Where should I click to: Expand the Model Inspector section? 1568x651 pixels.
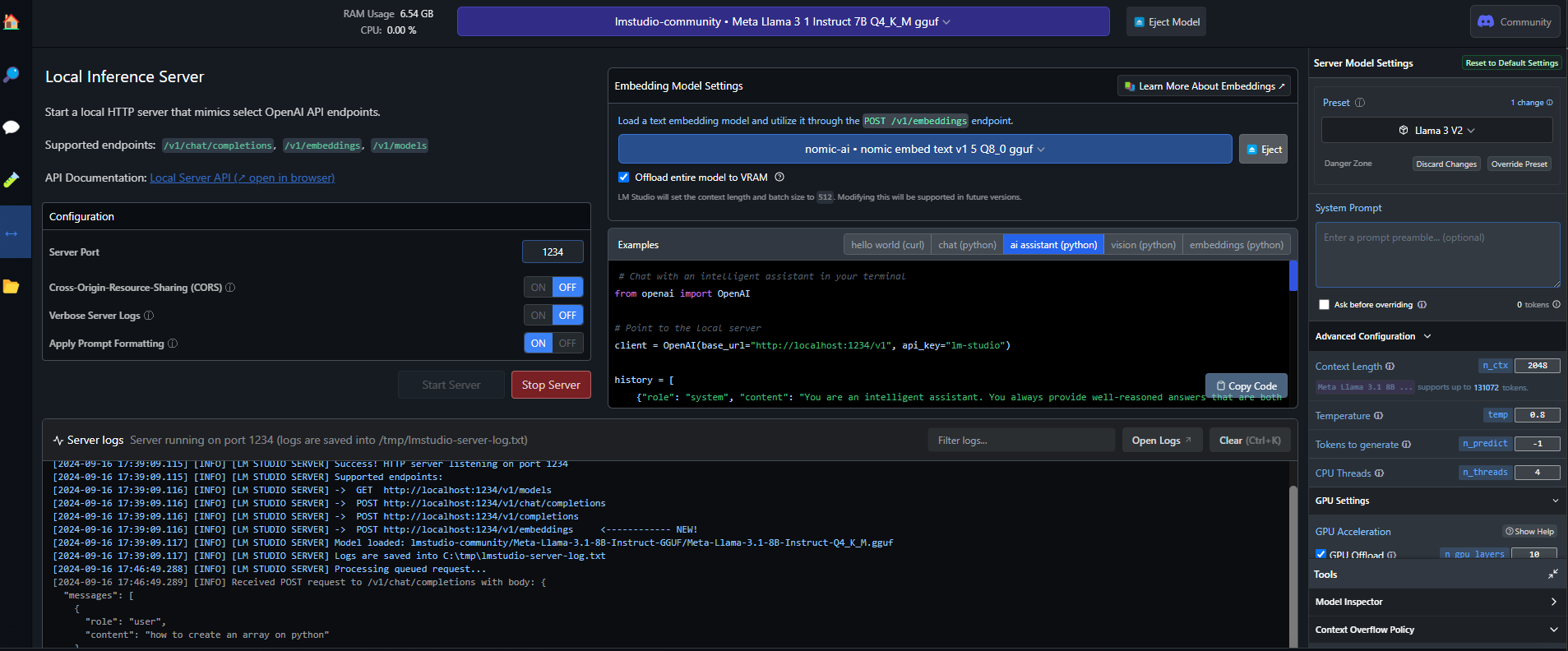click(x=1437, y=603)
